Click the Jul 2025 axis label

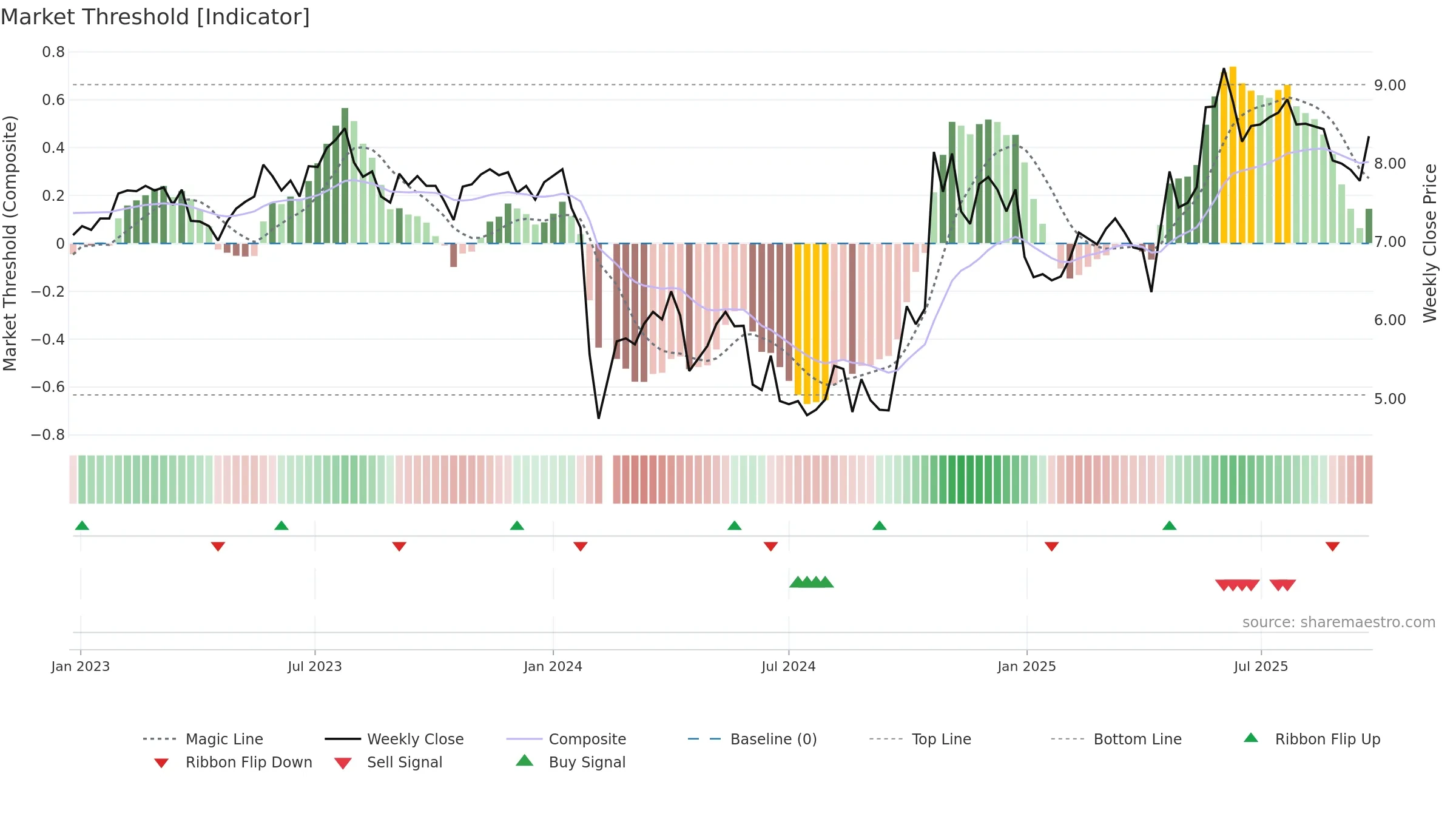(x=1261, y=667)
